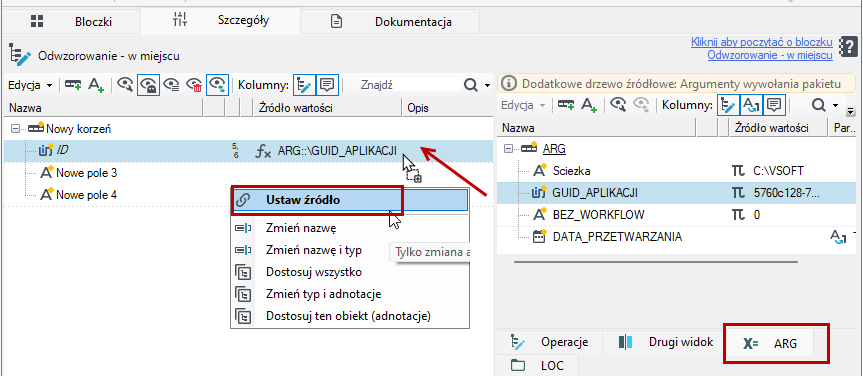The image size is (863, 376).
Task: Click add text field icon in right toolbar
Action: (x=590, y=105)
